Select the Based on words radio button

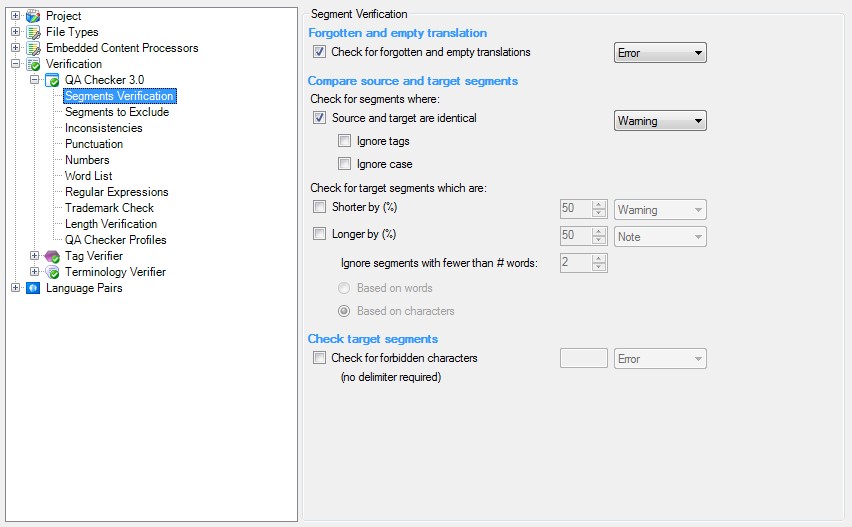344,288
